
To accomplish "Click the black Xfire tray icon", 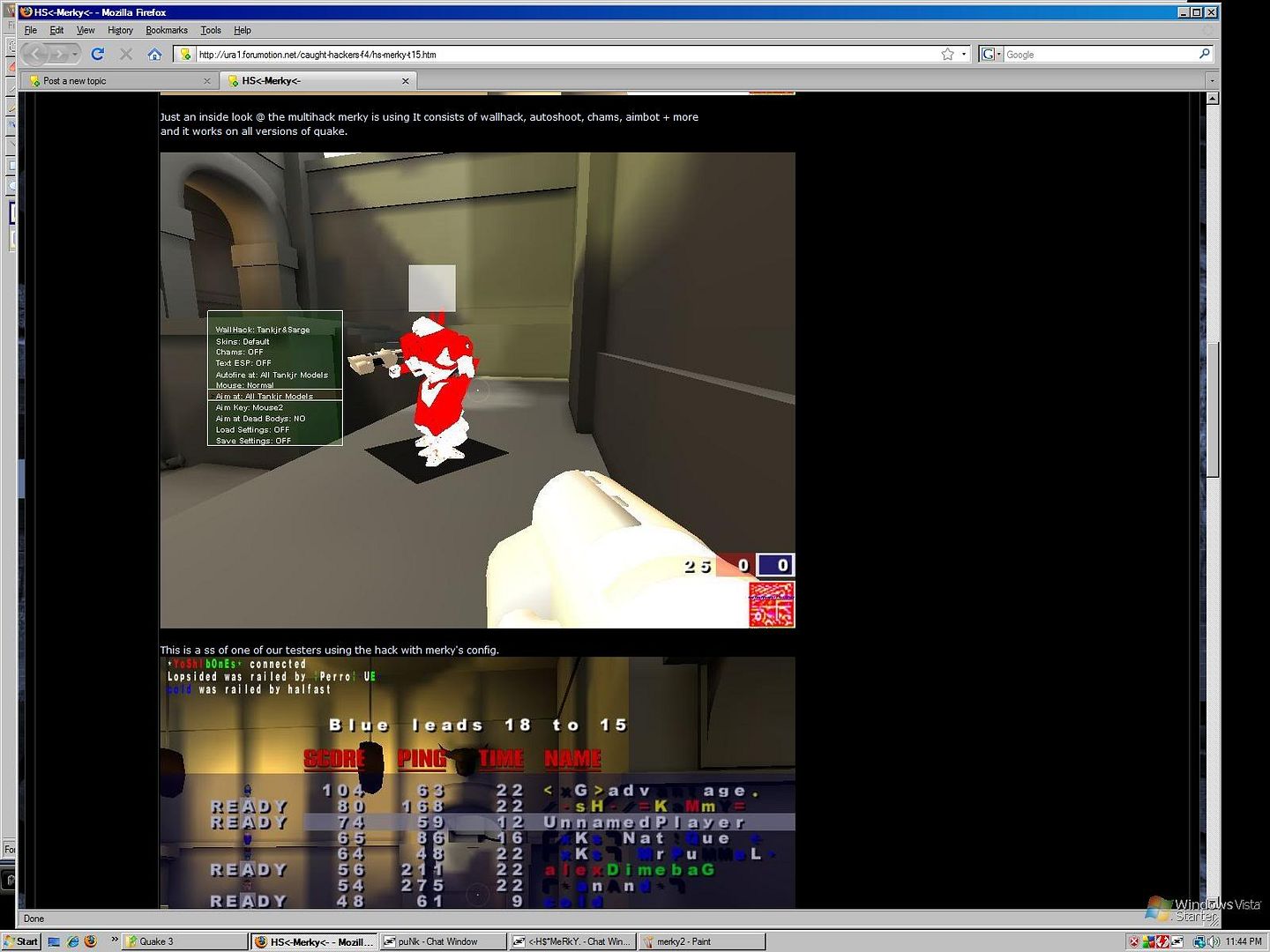I will [x=1177, y=941].
